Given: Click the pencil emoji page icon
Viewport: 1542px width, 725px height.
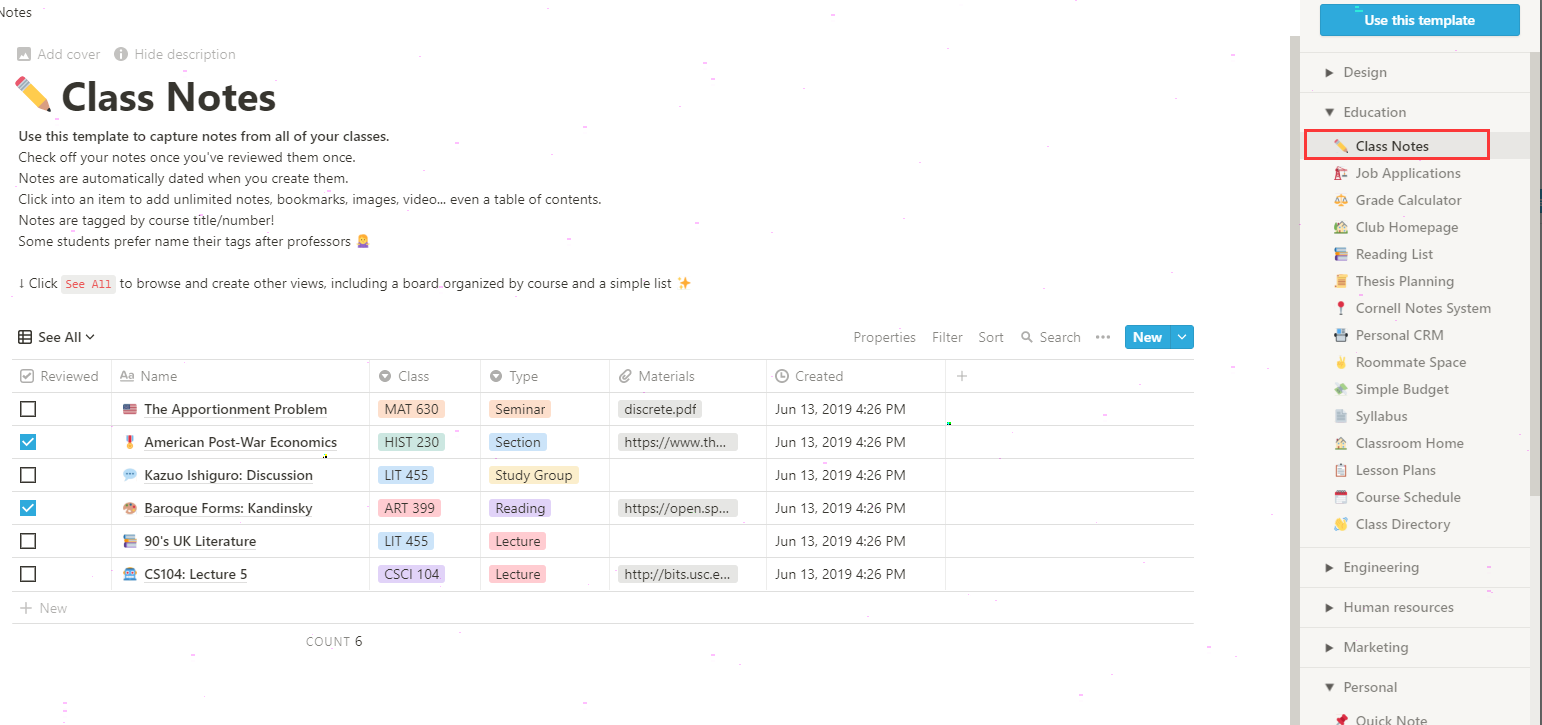Looking at the screenshot, I should (x=33, y=97).
